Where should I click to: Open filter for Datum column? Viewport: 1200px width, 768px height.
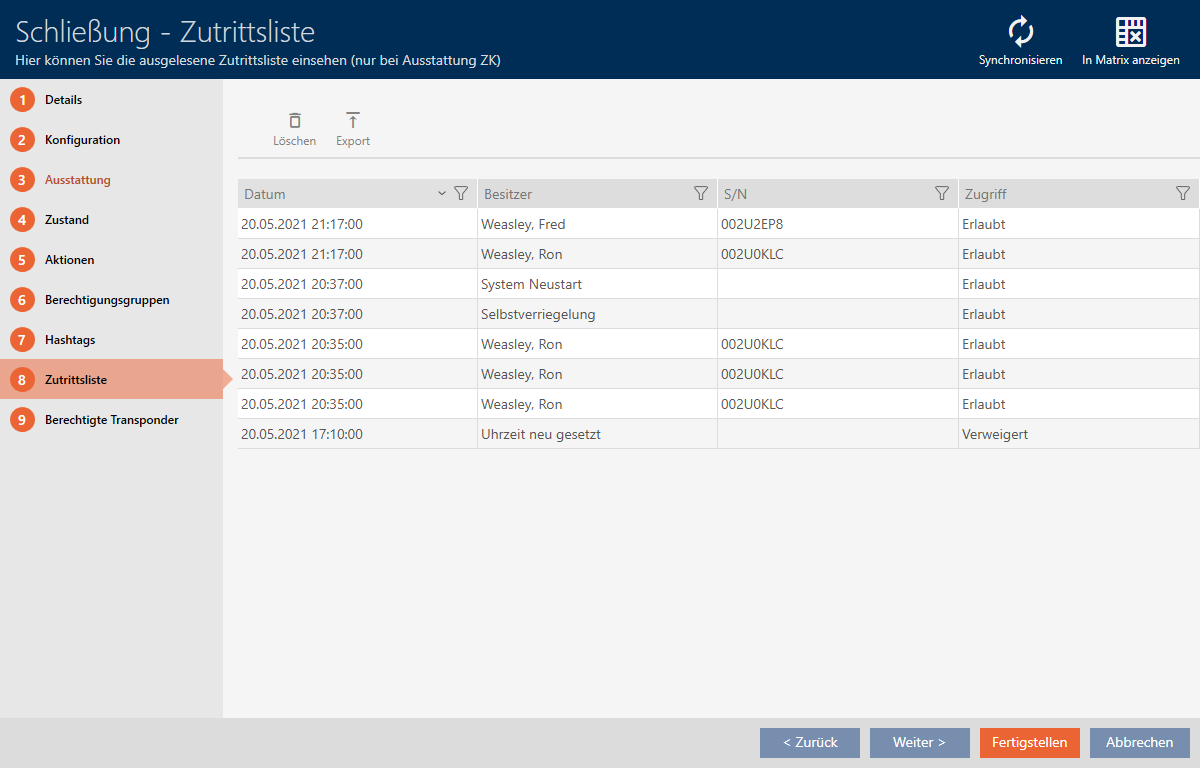tap(461, 194)
